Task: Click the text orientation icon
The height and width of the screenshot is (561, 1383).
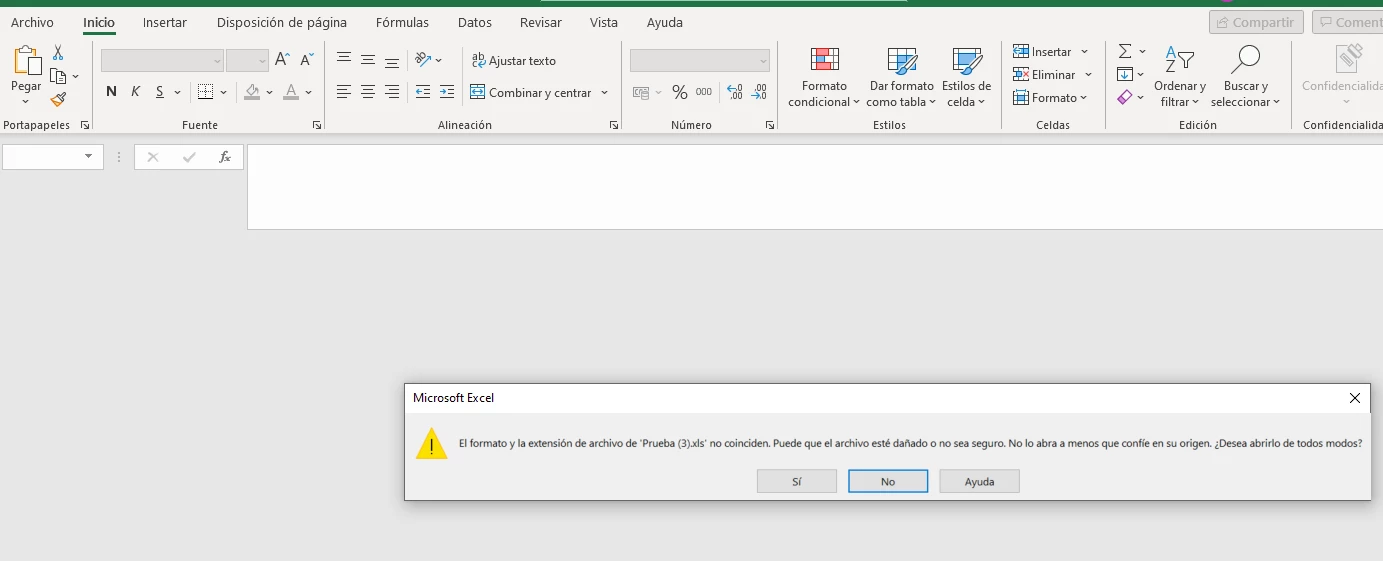Action: tap(423, 60)
